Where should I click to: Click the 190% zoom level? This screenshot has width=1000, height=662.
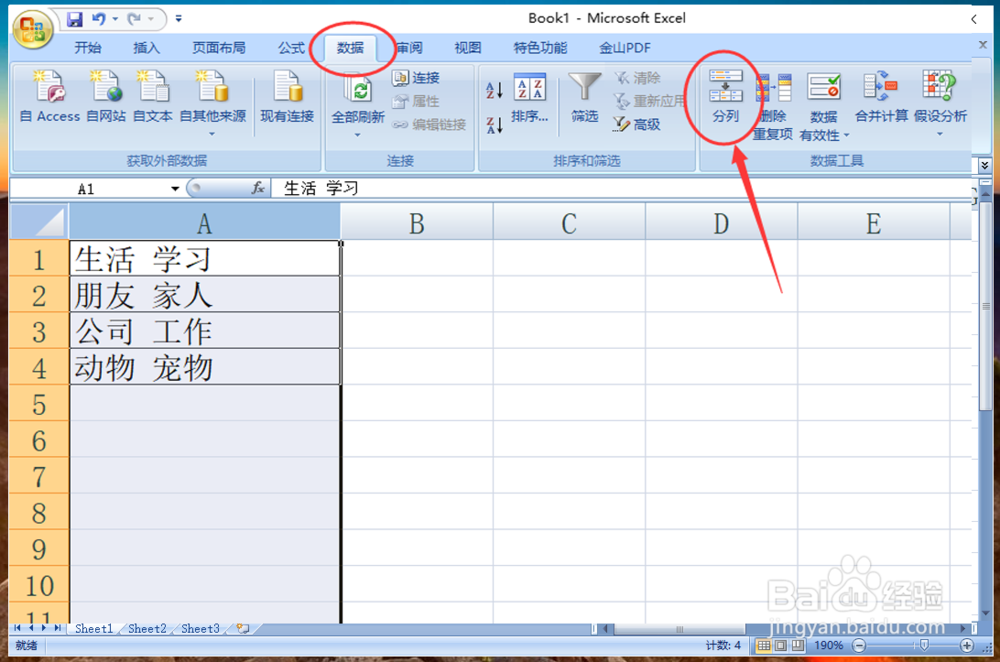point(828,645)
